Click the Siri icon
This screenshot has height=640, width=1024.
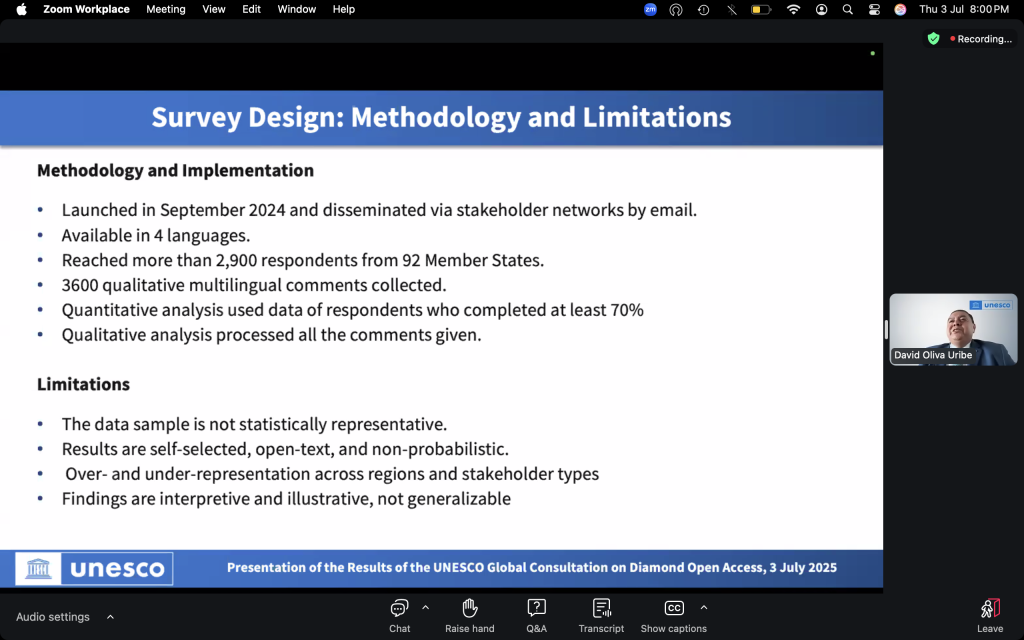[x=900, y=9]
